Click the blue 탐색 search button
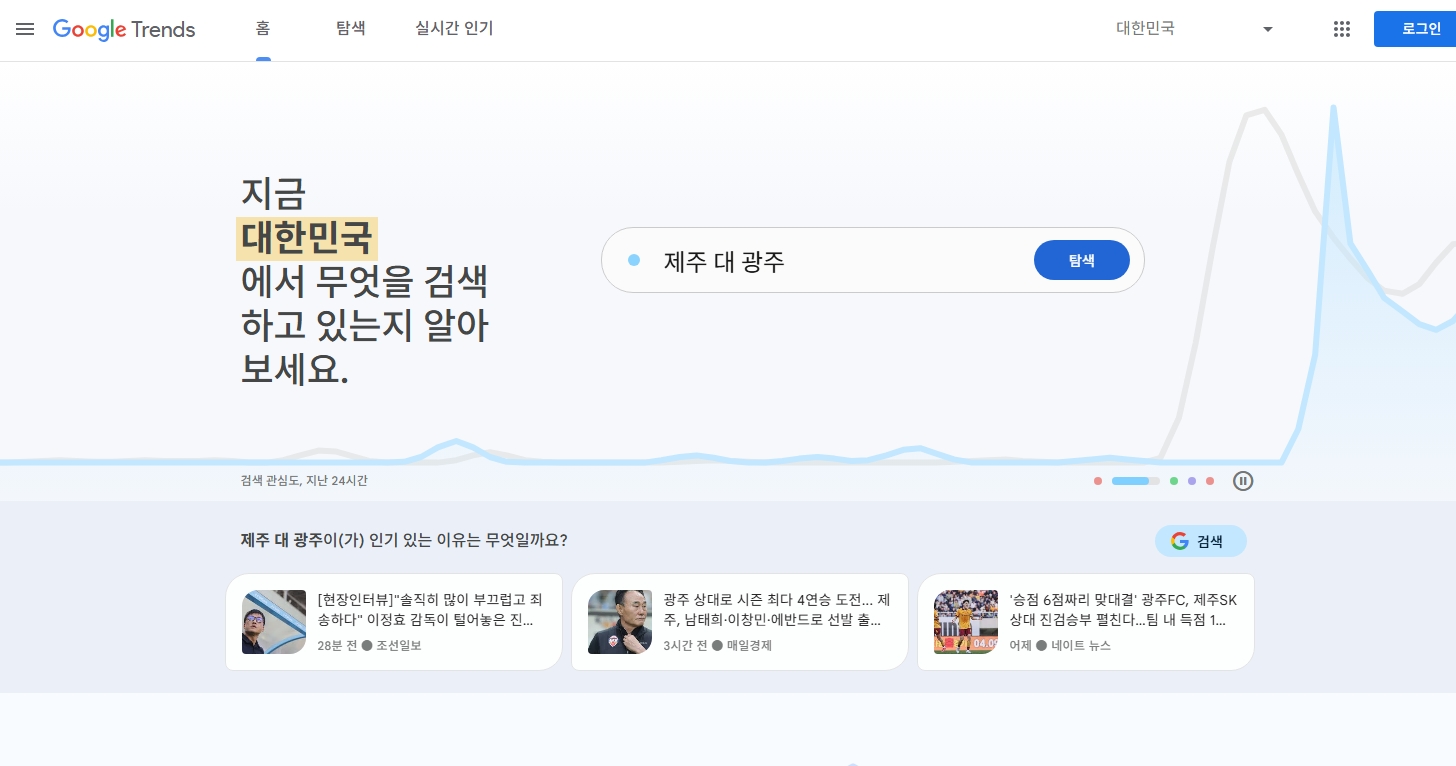 [x=1082, y=260]
